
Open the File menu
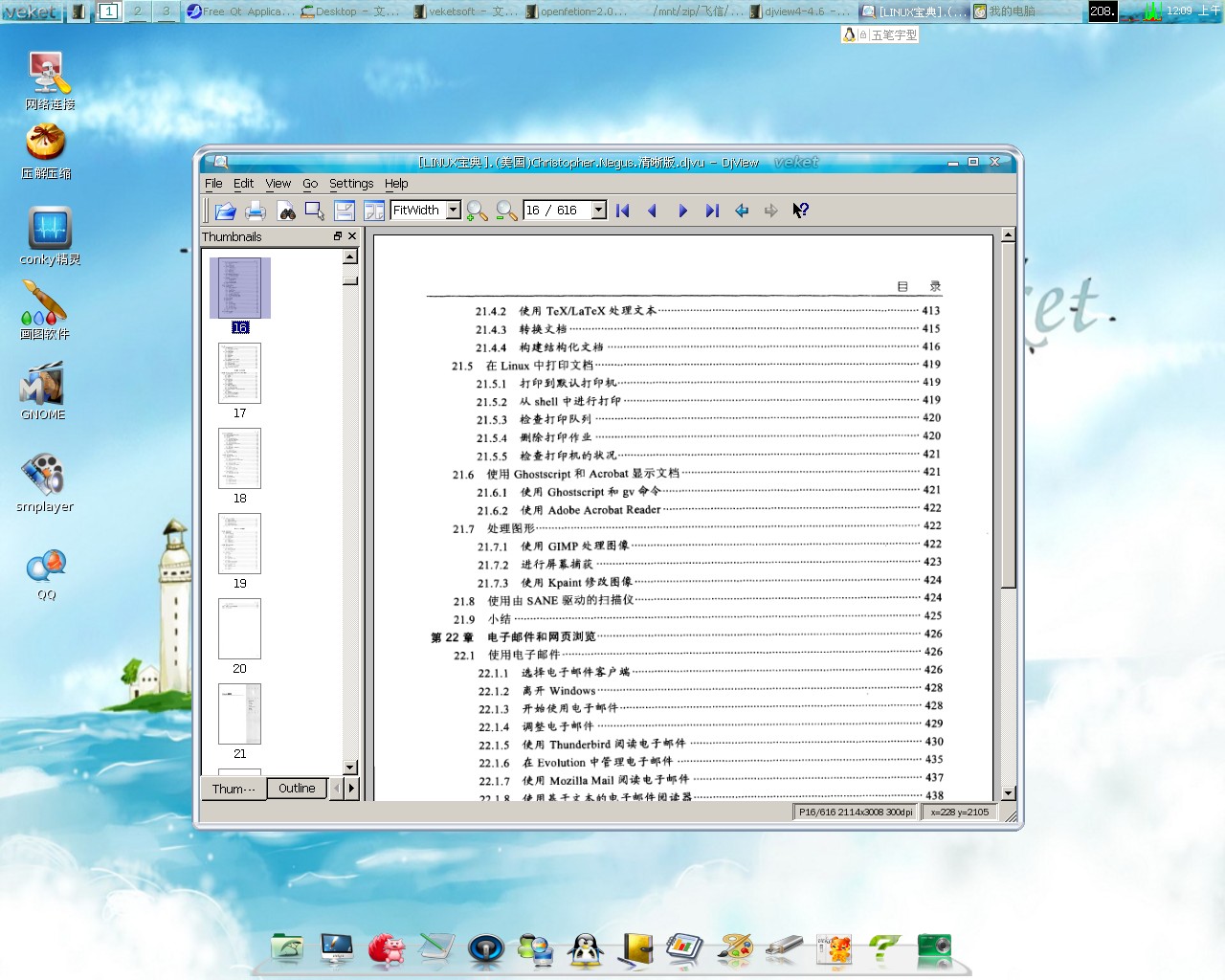[213, 183]
